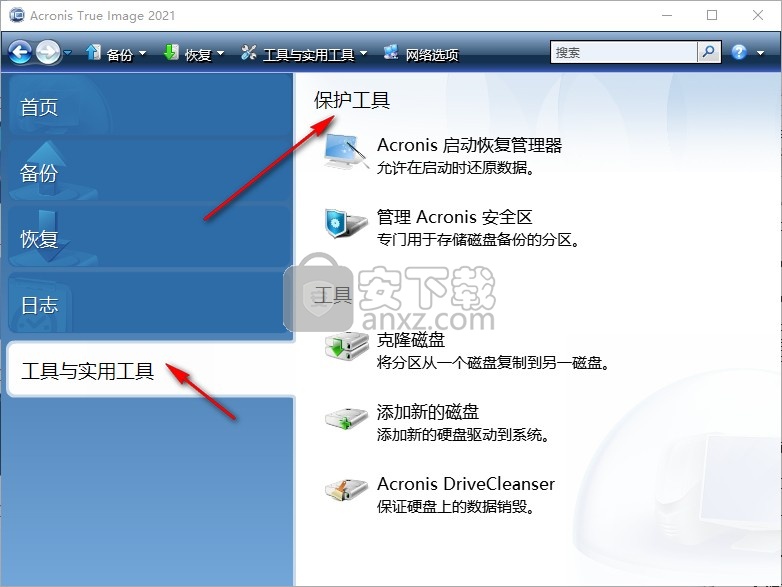Screen dimensions: 782x587
Task: Open the 克隆磁盘 link
Action: (x=410, y=340)
